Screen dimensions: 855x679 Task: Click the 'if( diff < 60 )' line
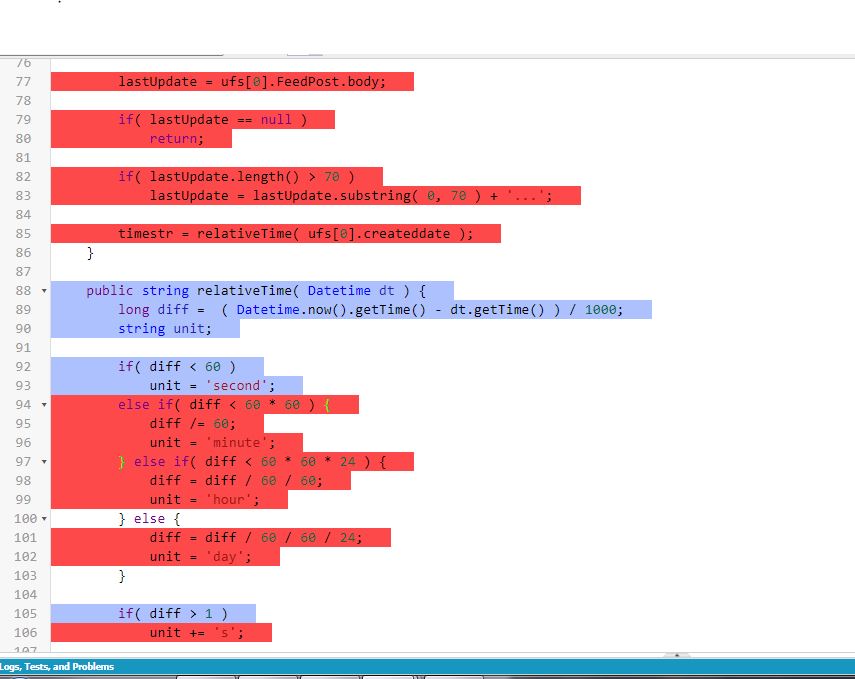[177, 366]
